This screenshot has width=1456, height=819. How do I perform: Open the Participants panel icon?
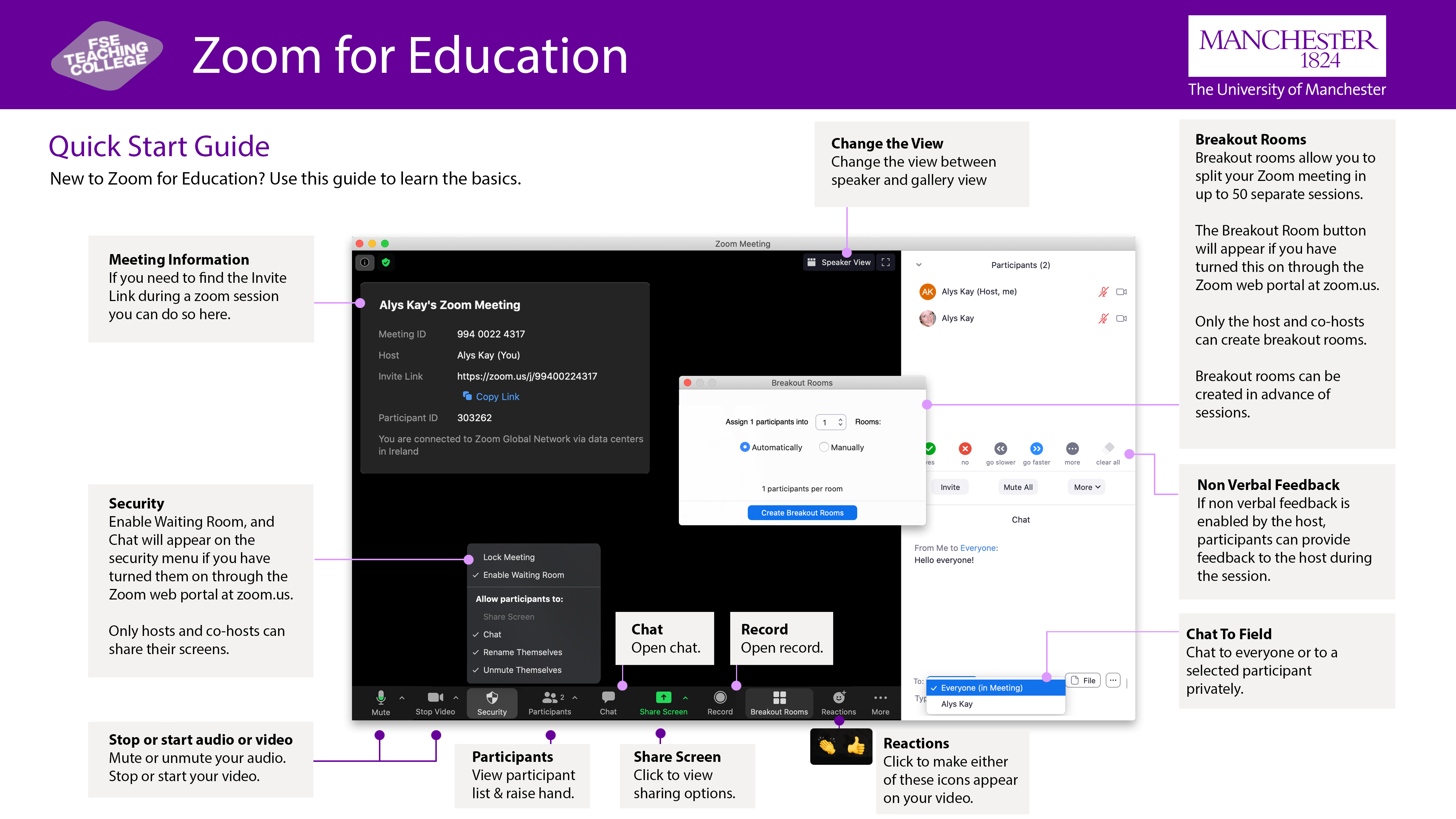point(549,703)
